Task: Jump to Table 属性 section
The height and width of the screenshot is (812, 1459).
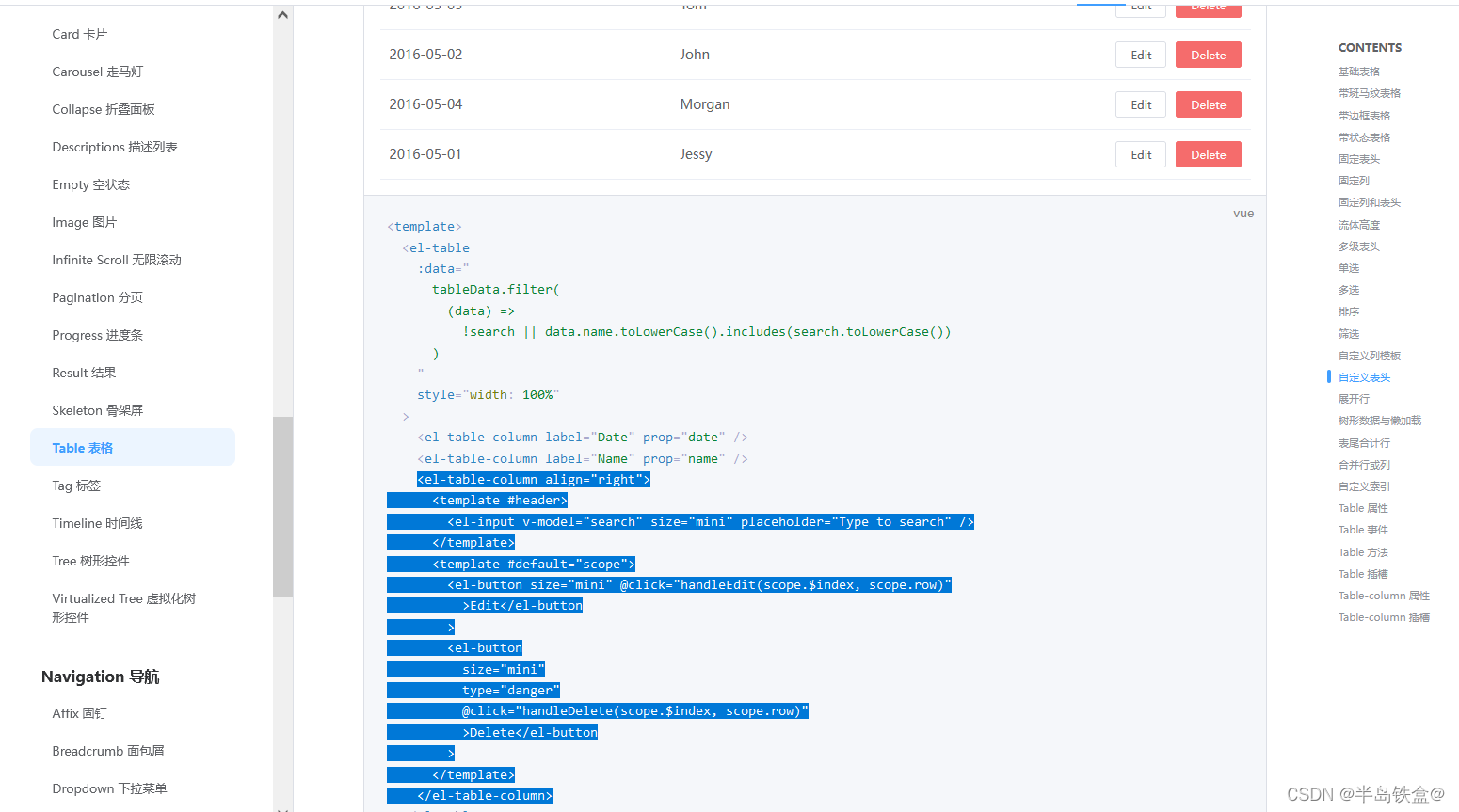Action: pos(1363,508)
